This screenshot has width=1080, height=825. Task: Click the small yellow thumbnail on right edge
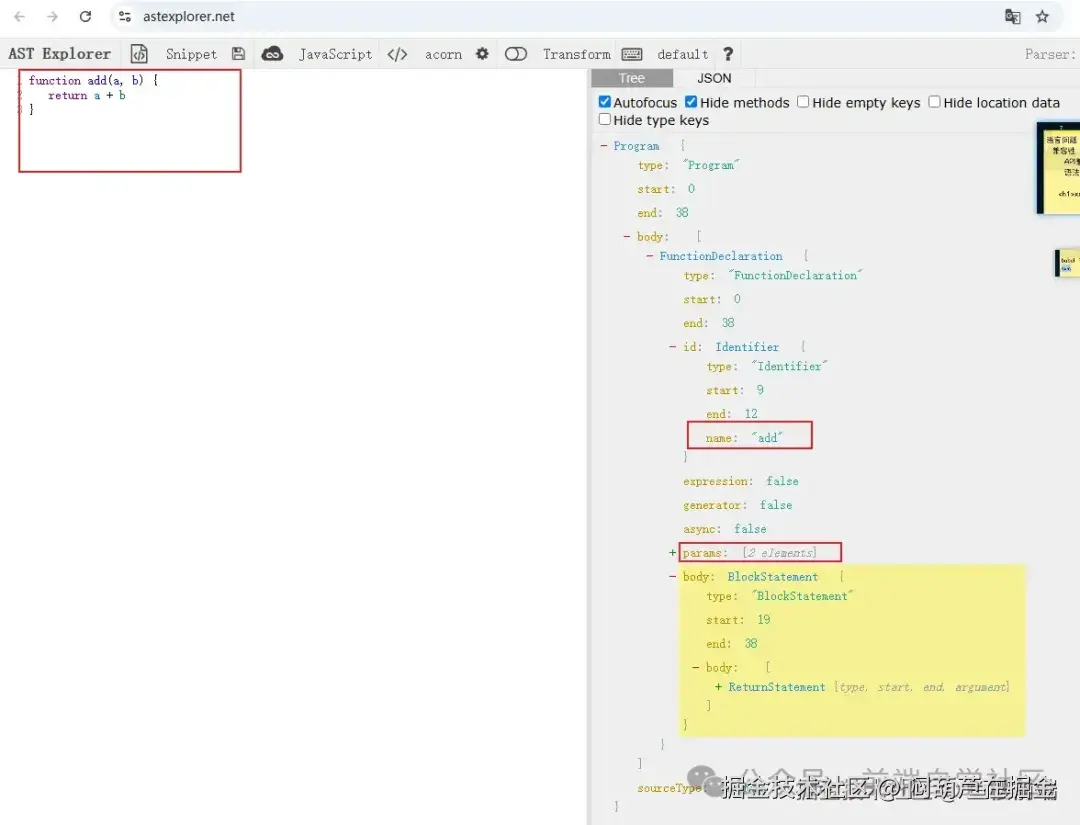click(1068, 263)
